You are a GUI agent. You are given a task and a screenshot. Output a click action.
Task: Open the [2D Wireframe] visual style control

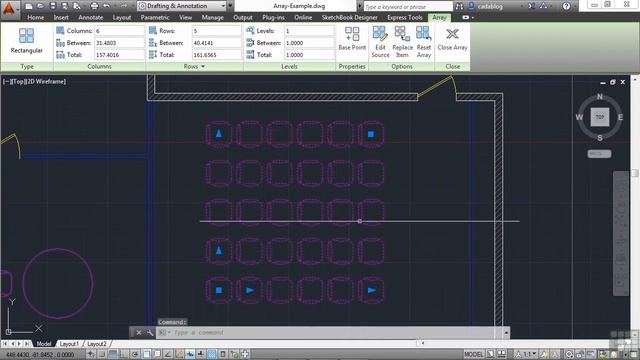click(x=46, y=82)
